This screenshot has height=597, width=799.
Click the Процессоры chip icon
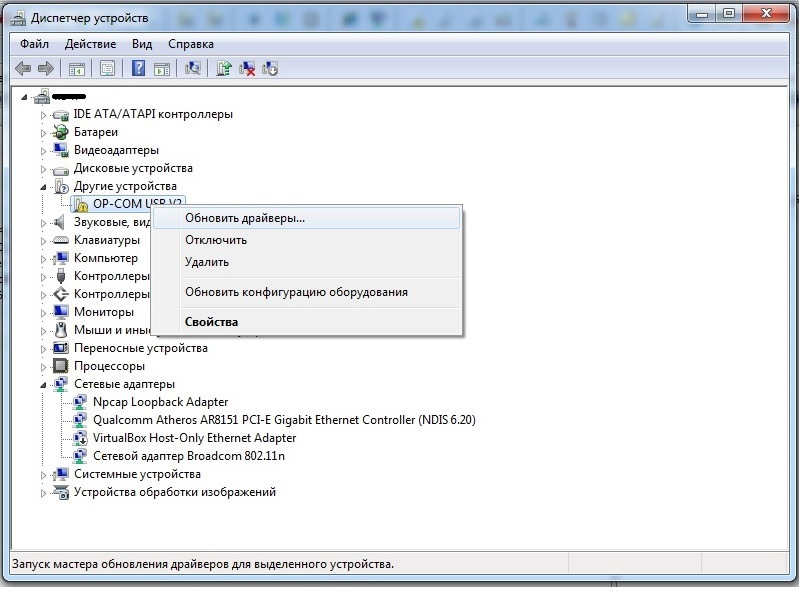[x=61, y=366]
